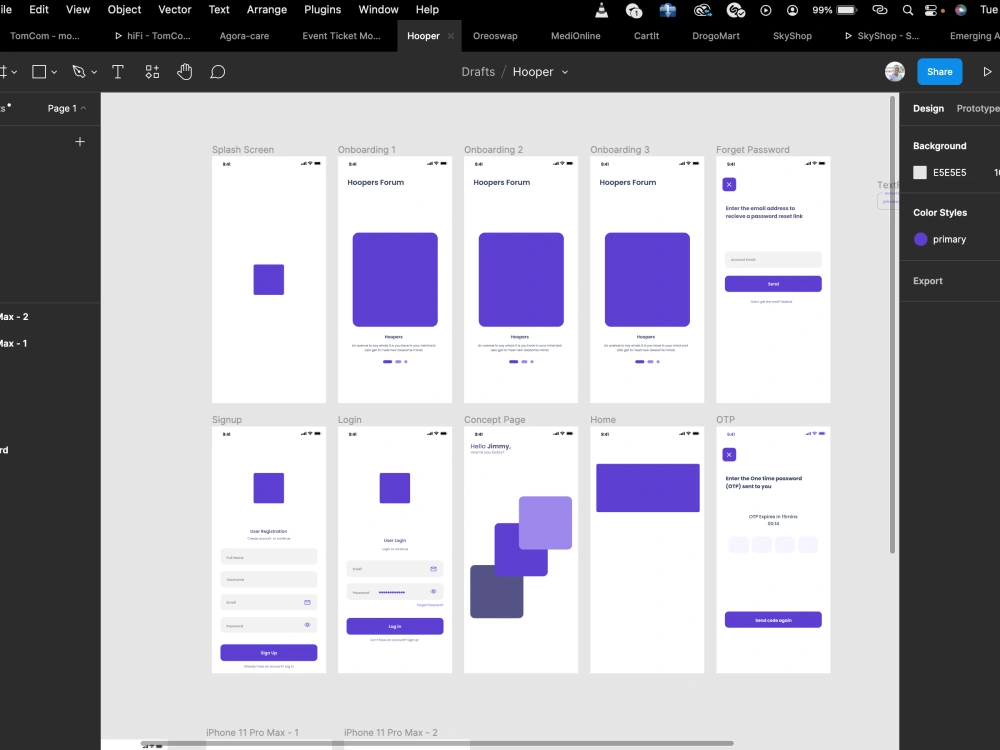Open the Export section
This screenshot has height=750, width=1000.
(x=927, y=281)
